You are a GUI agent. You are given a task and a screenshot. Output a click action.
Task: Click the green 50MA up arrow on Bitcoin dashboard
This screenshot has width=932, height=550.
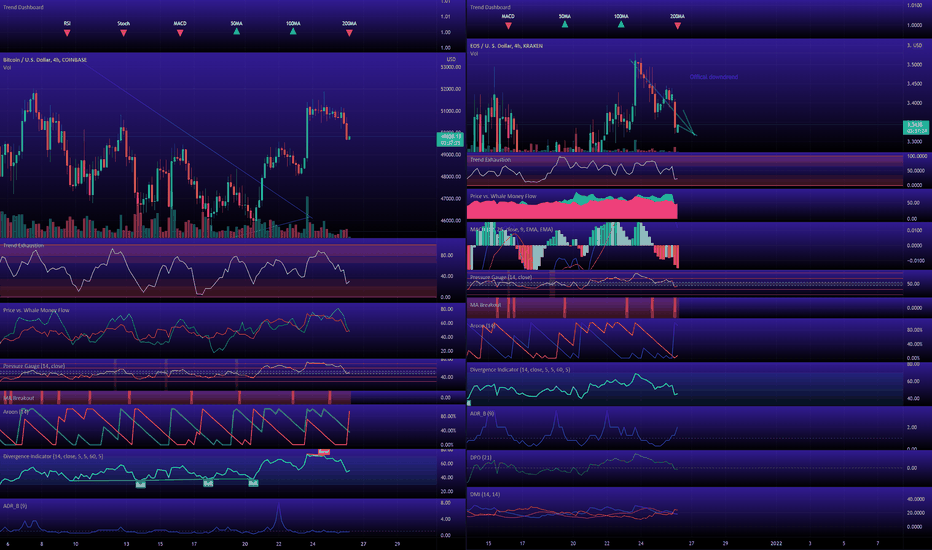tap(237, 32)
